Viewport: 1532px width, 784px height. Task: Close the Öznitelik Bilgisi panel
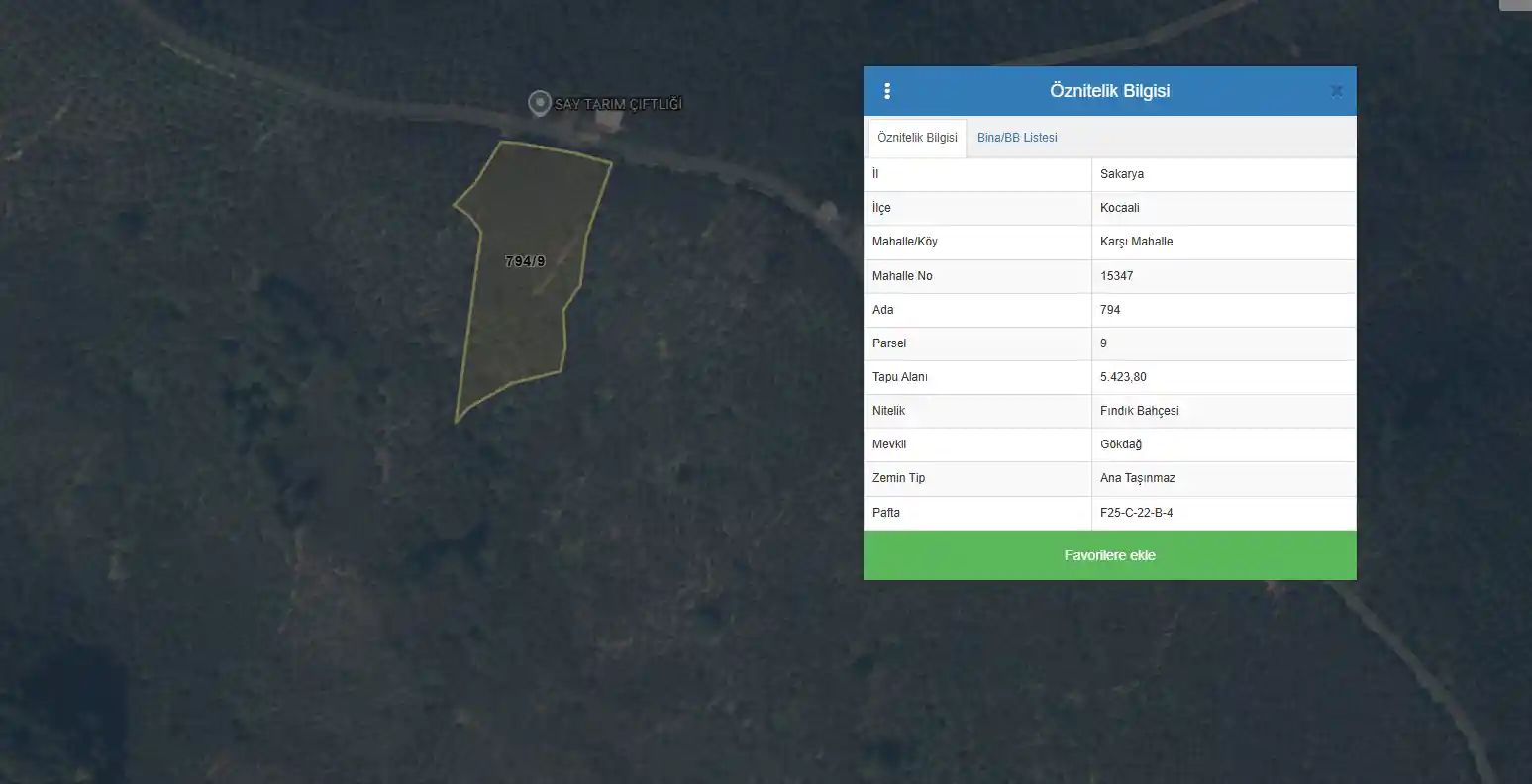pyautogui.click(x=1336, y=91)
